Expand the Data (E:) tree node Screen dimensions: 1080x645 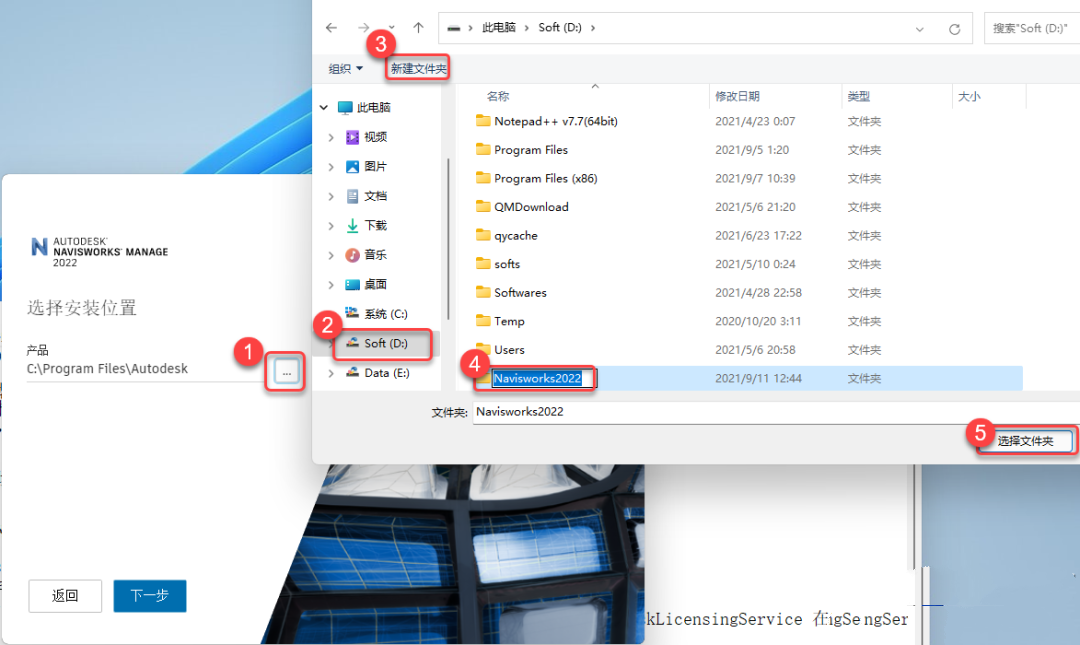(331, 373)
